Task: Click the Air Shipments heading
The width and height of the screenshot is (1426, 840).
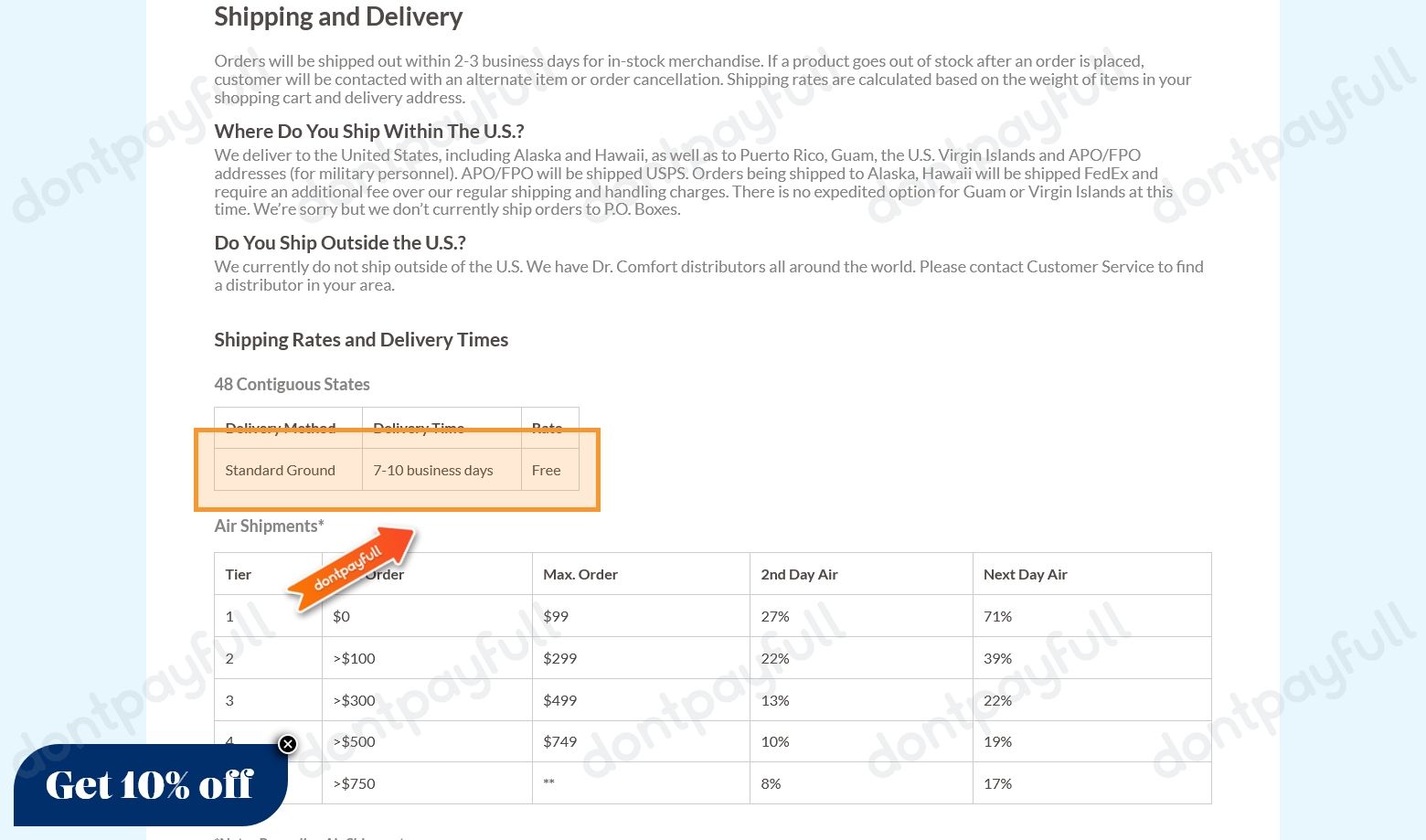Action: pyautogui.click(x=268, y=526)
